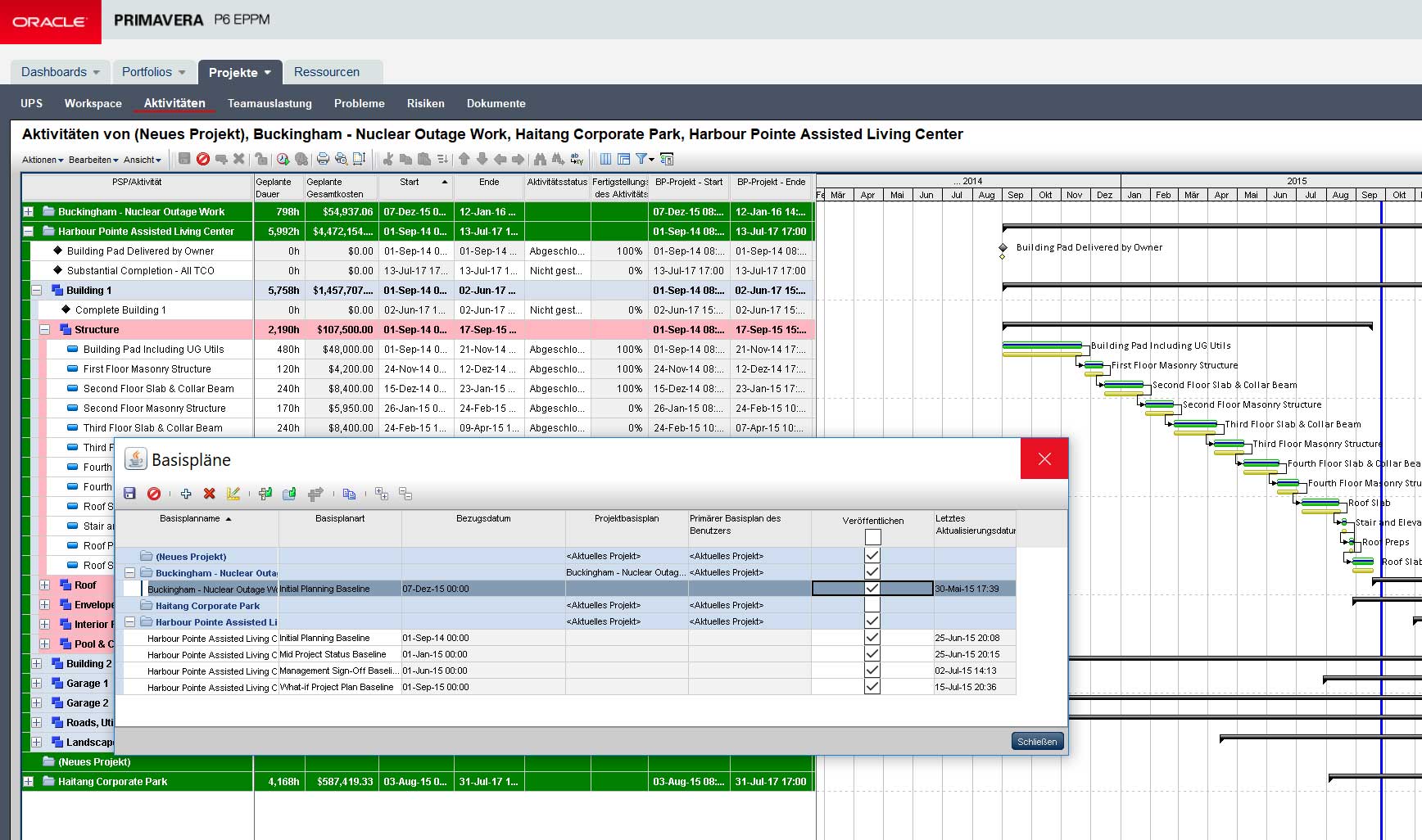Expand Haitang Corporate Park project row in activities
The width and height of the screenshot is (1422, 840).
coord(28,781)
